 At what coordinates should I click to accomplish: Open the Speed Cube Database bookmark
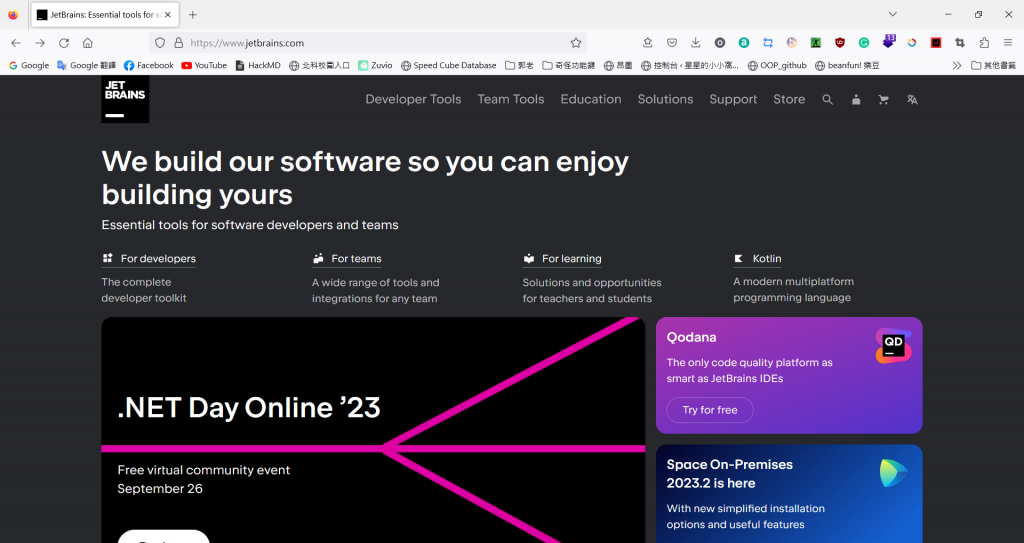pos(449,65)
